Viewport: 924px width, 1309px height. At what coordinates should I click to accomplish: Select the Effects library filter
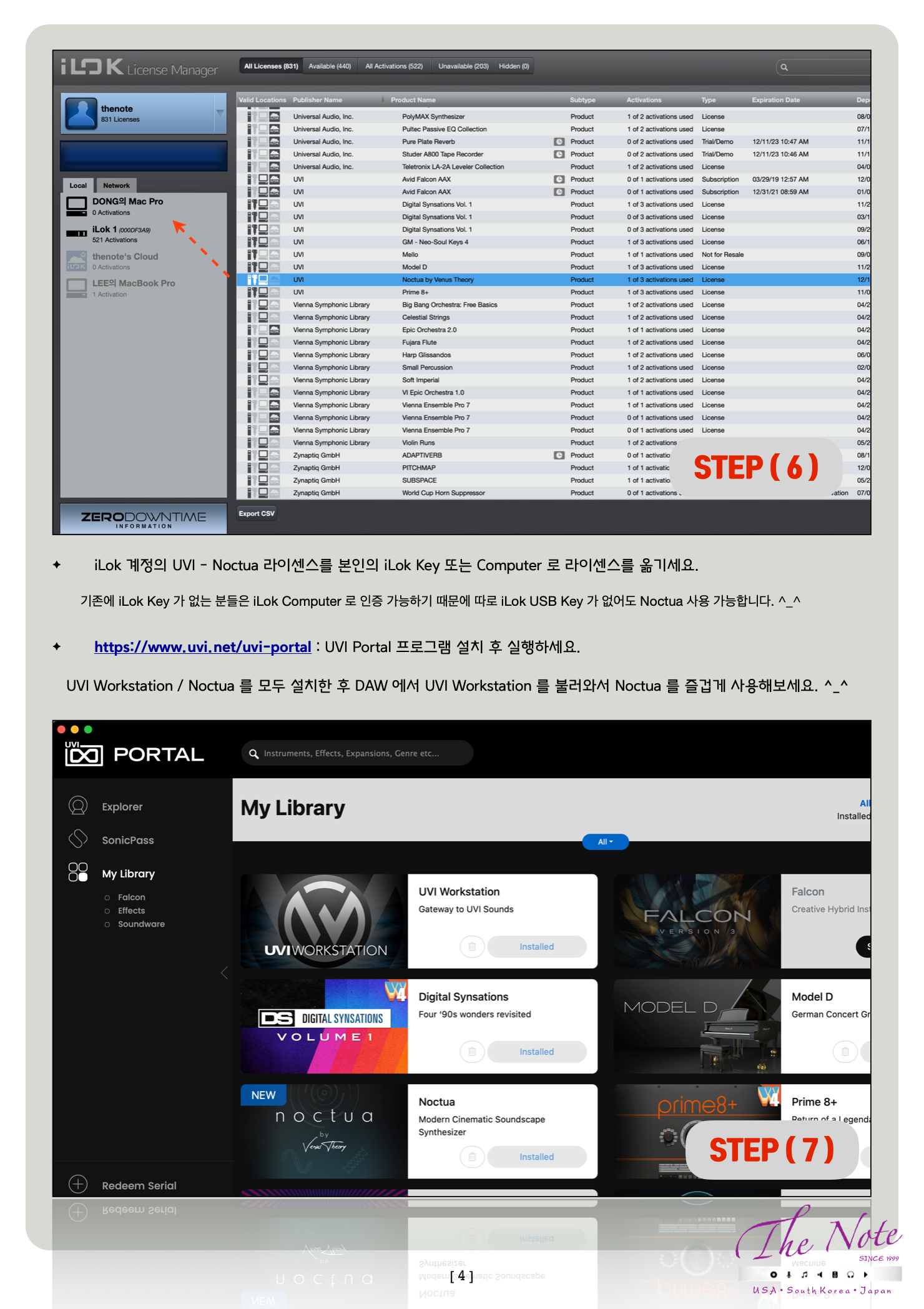(x=131, y=911)
